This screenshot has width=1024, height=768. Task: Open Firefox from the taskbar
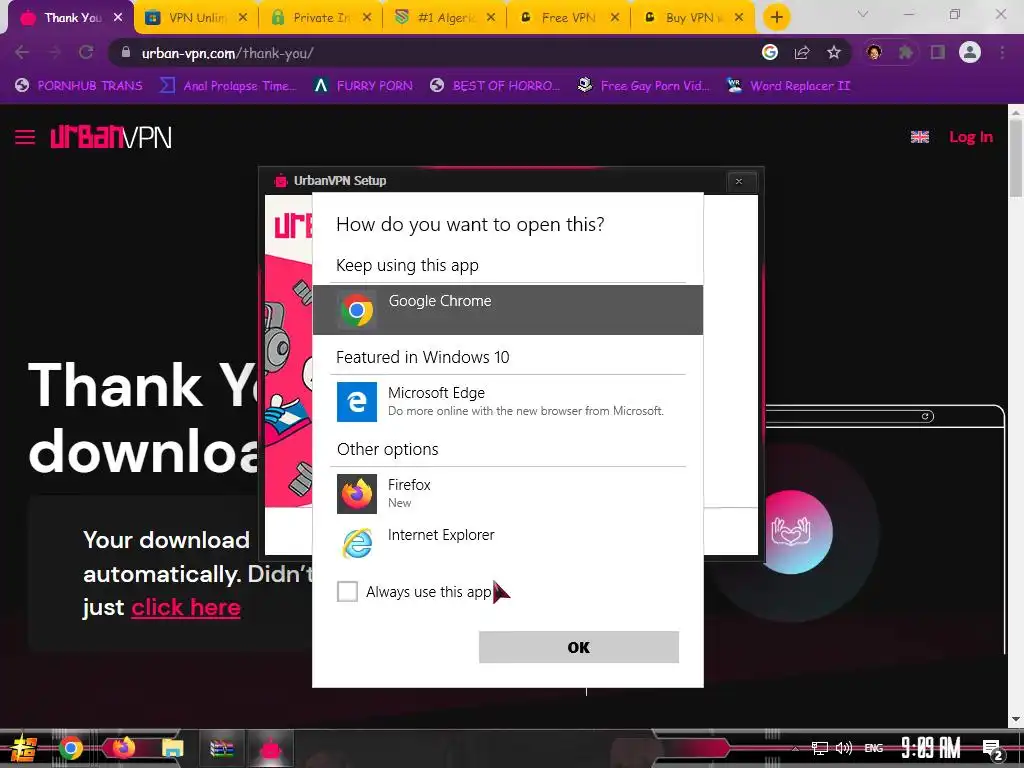pos(123,748)
